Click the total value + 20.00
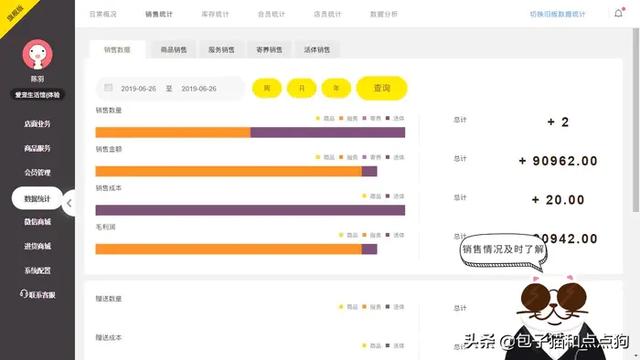This screenshot has height=360, width=640. tap(558, 200)
